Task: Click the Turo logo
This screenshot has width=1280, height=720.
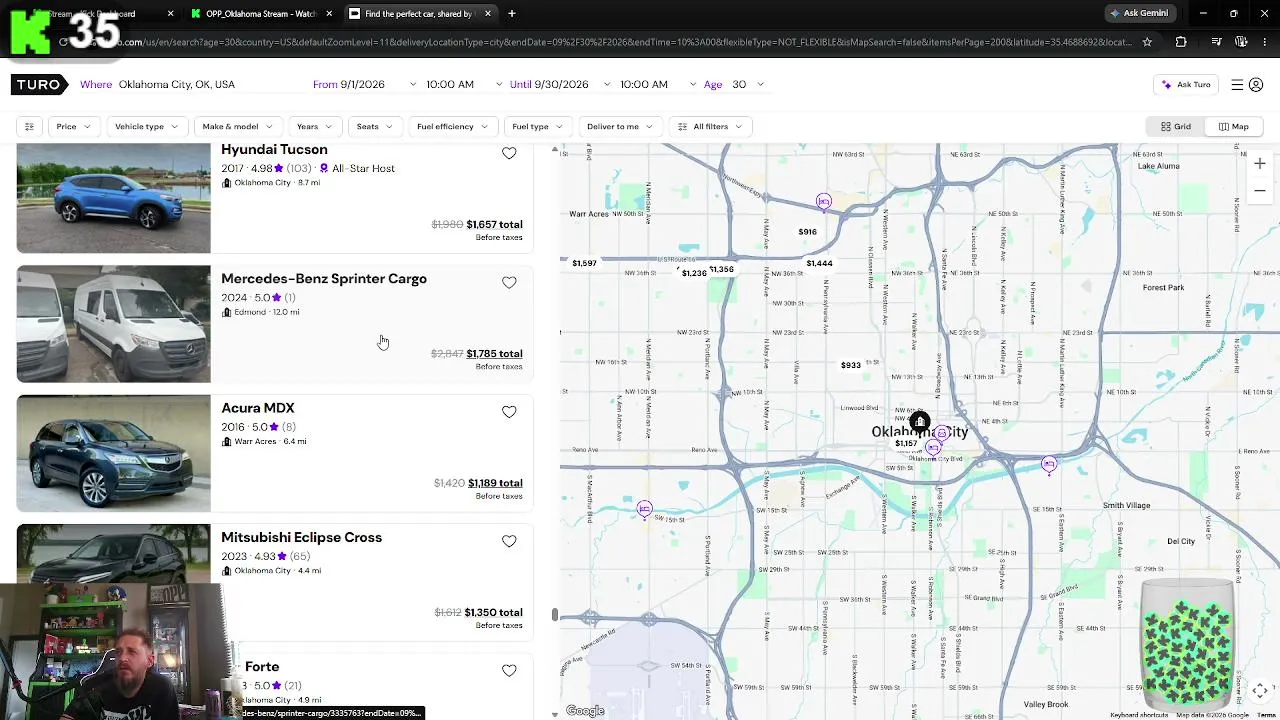Action: click(x=40, y=84)
